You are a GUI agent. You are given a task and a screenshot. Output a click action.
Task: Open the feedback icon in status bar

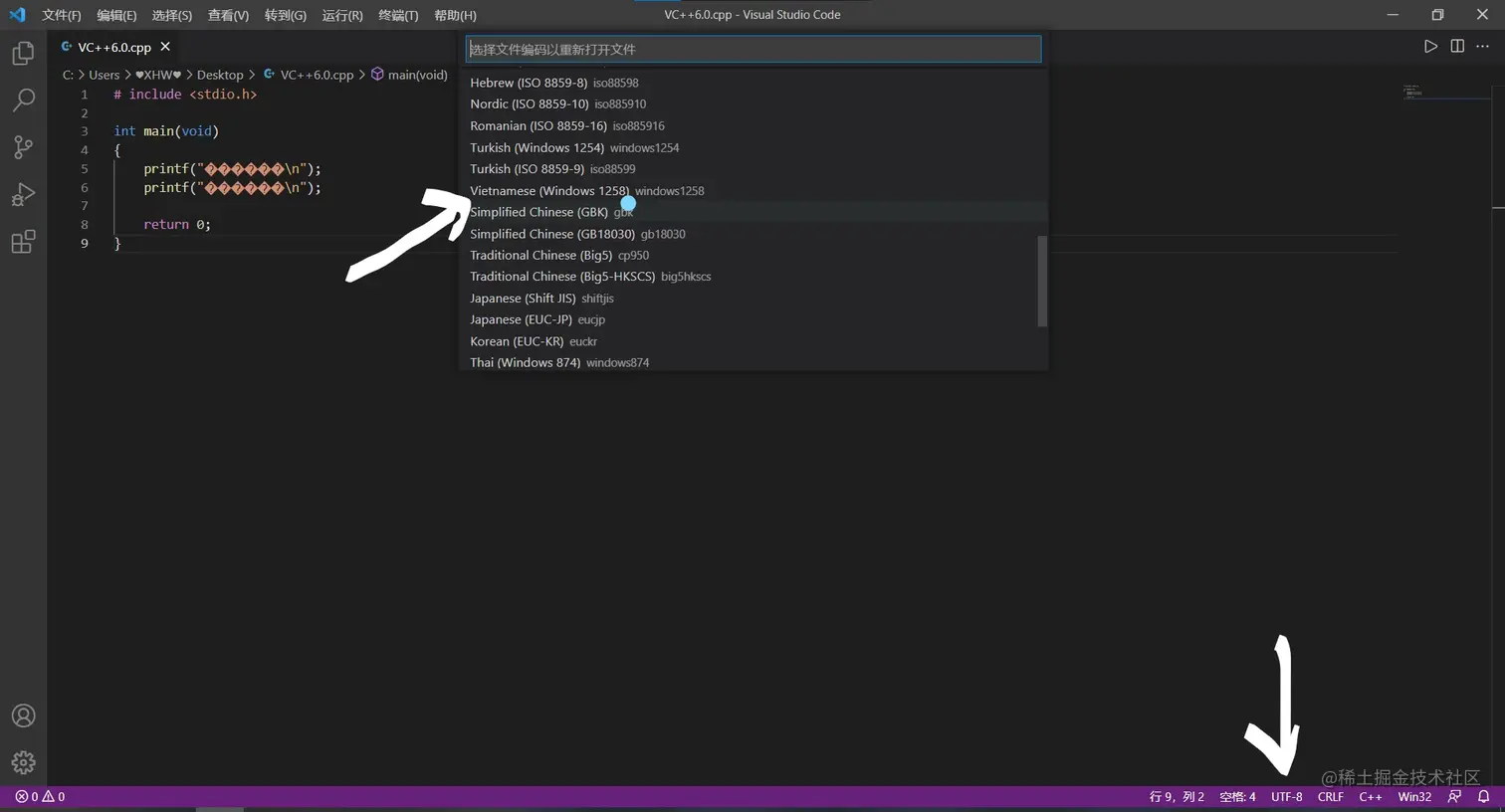tap(1455, 796)
